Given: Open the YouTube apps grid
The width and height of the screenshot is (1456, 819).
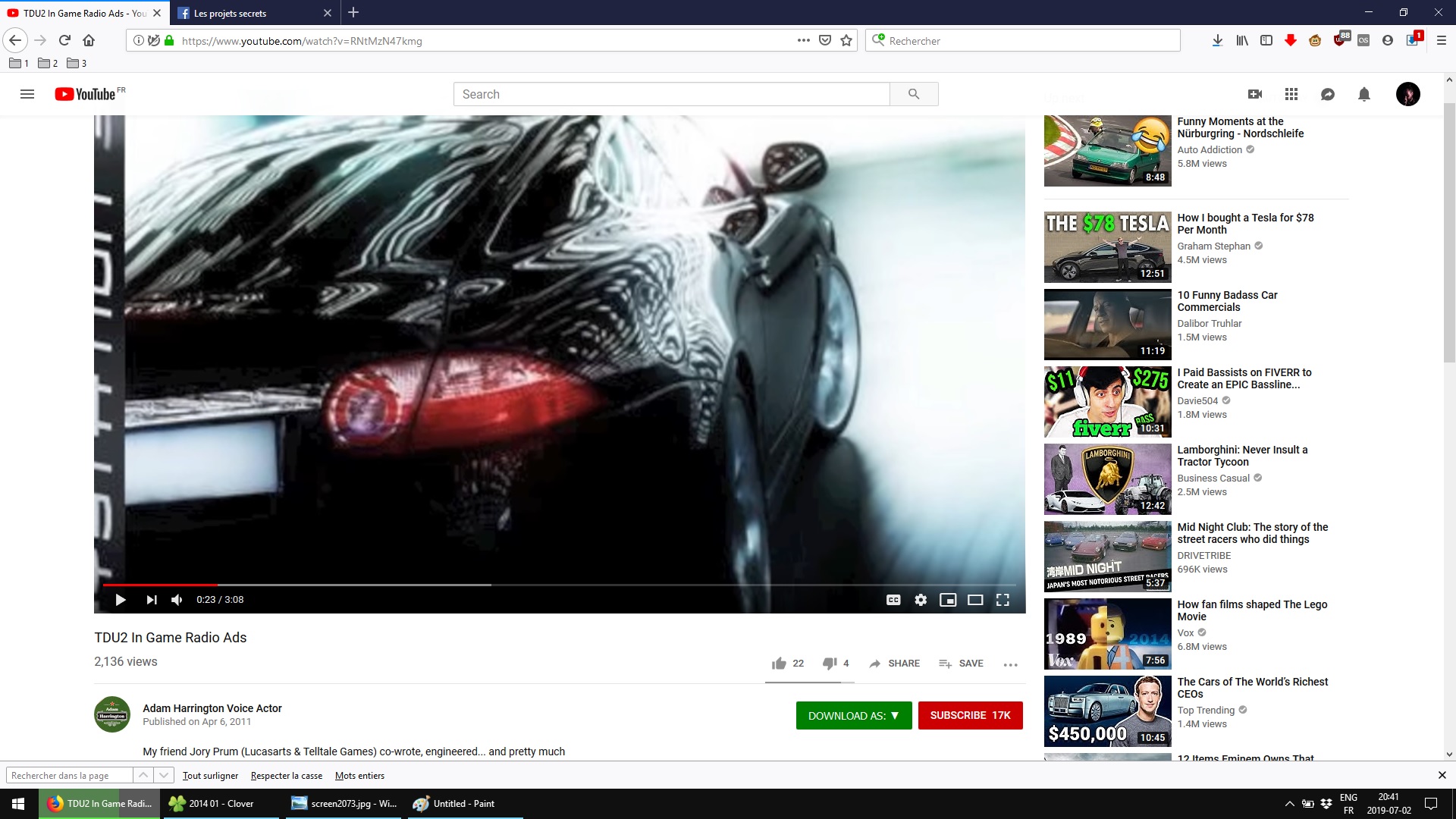Looking at the screenshot, I should (x=1291, y=94).
